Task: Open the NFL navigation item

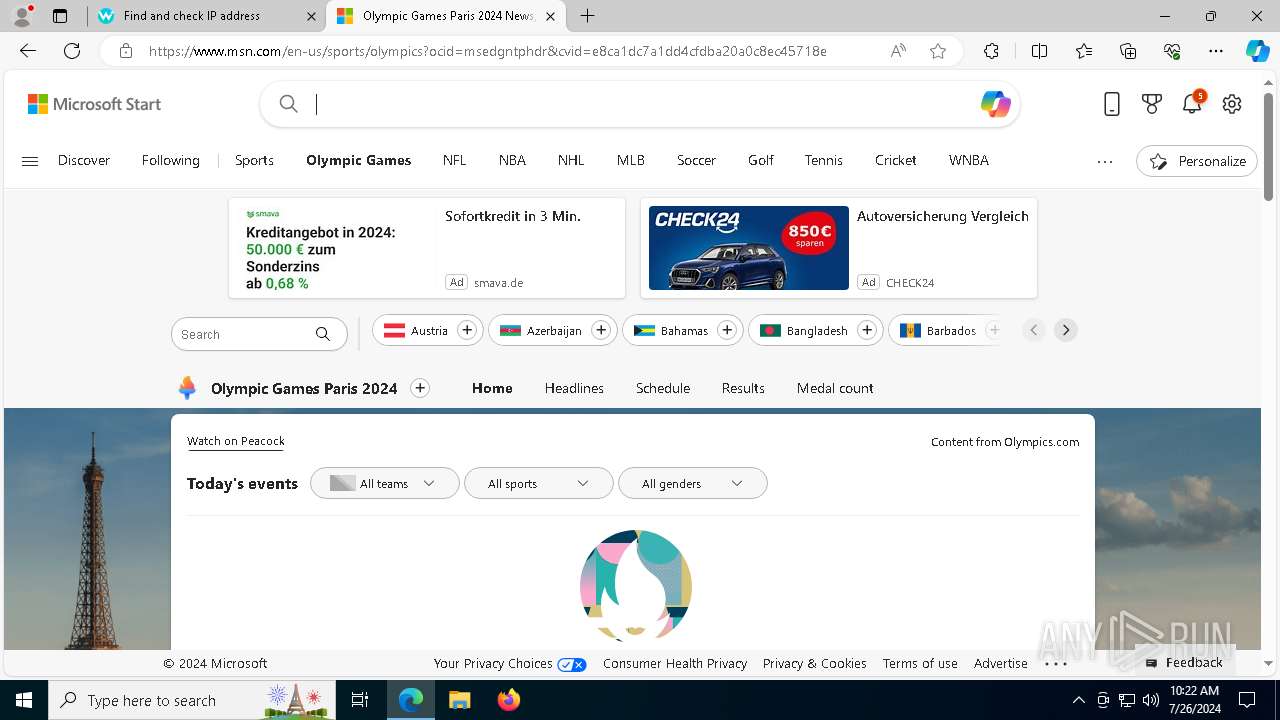Action: pyautogui.click(x=454, y=160)
